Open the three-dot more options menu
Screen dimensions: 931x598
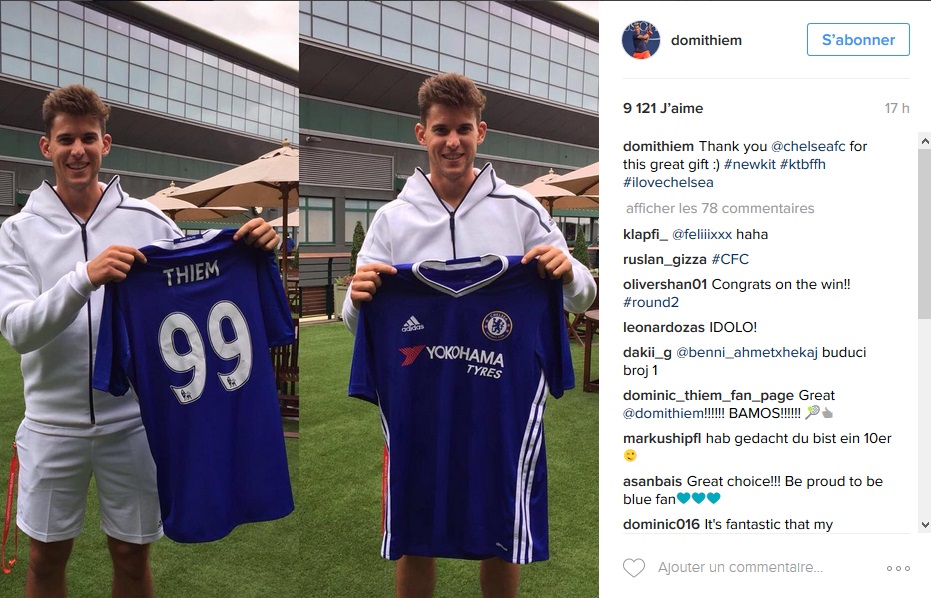pyautogui.click(x=898, y=568)
